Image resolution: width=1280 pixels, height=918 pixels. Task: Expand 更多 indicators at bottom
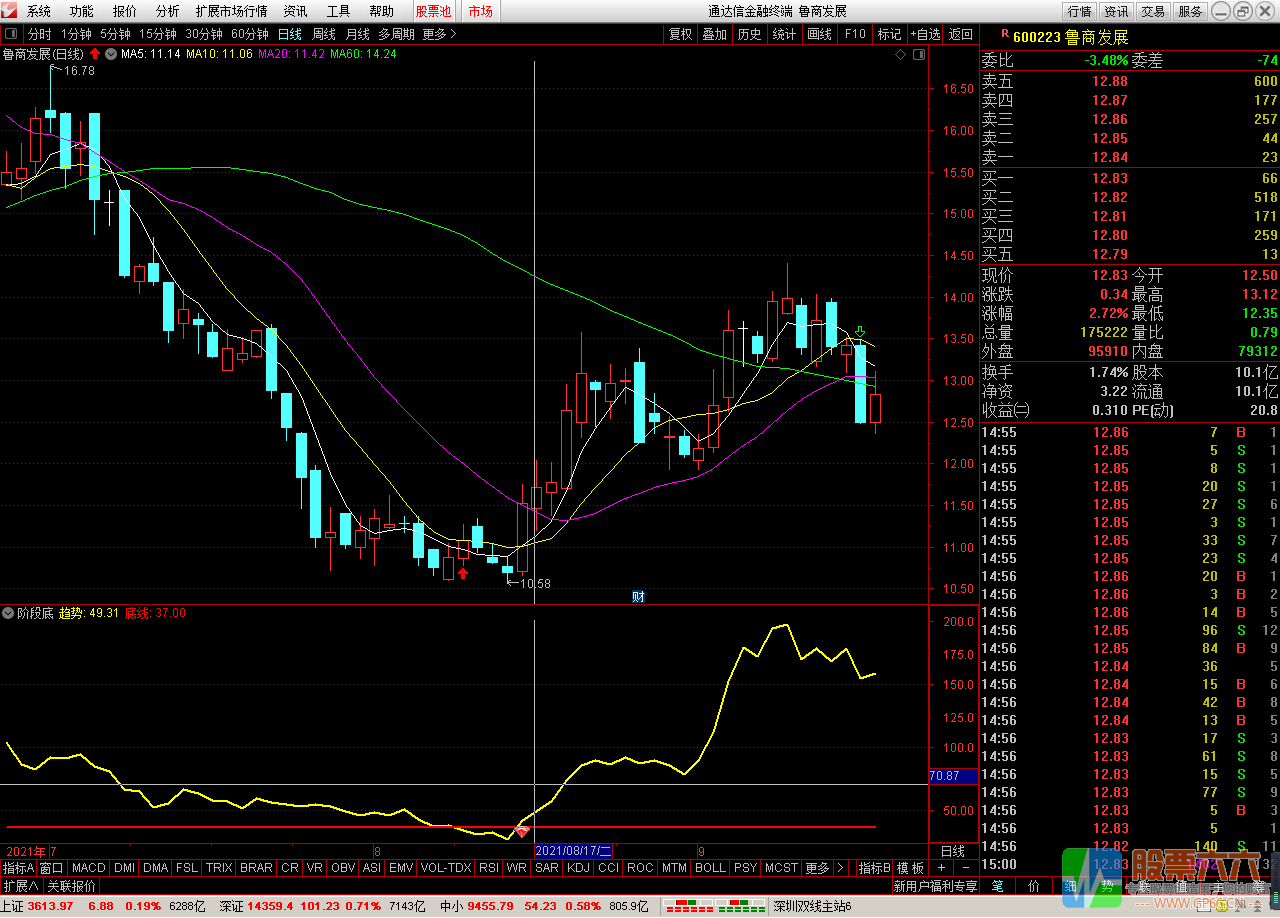click(x=817, y=868)
